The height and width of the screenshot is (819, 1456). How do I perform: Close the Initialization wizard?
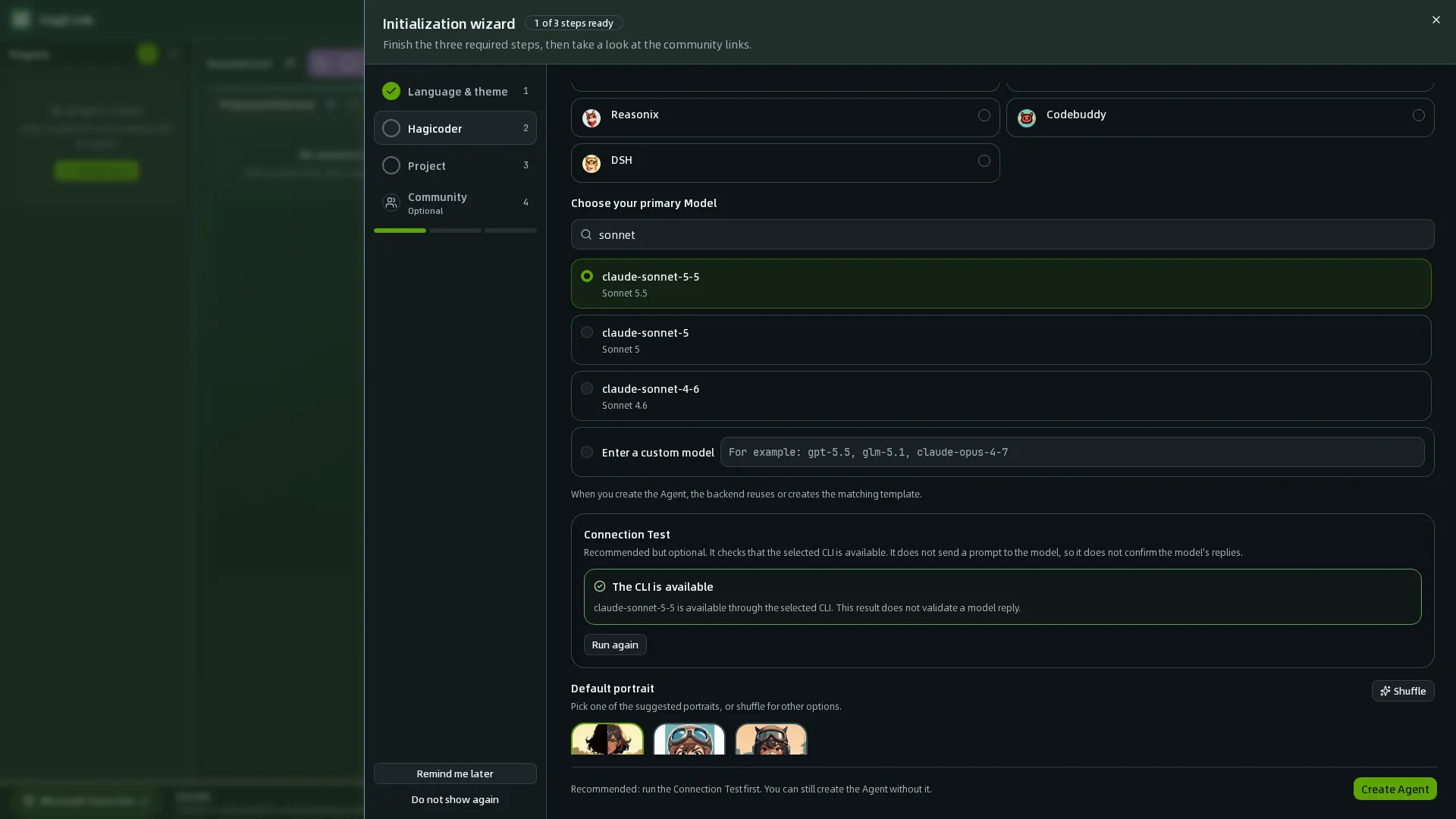point(1436,20)
